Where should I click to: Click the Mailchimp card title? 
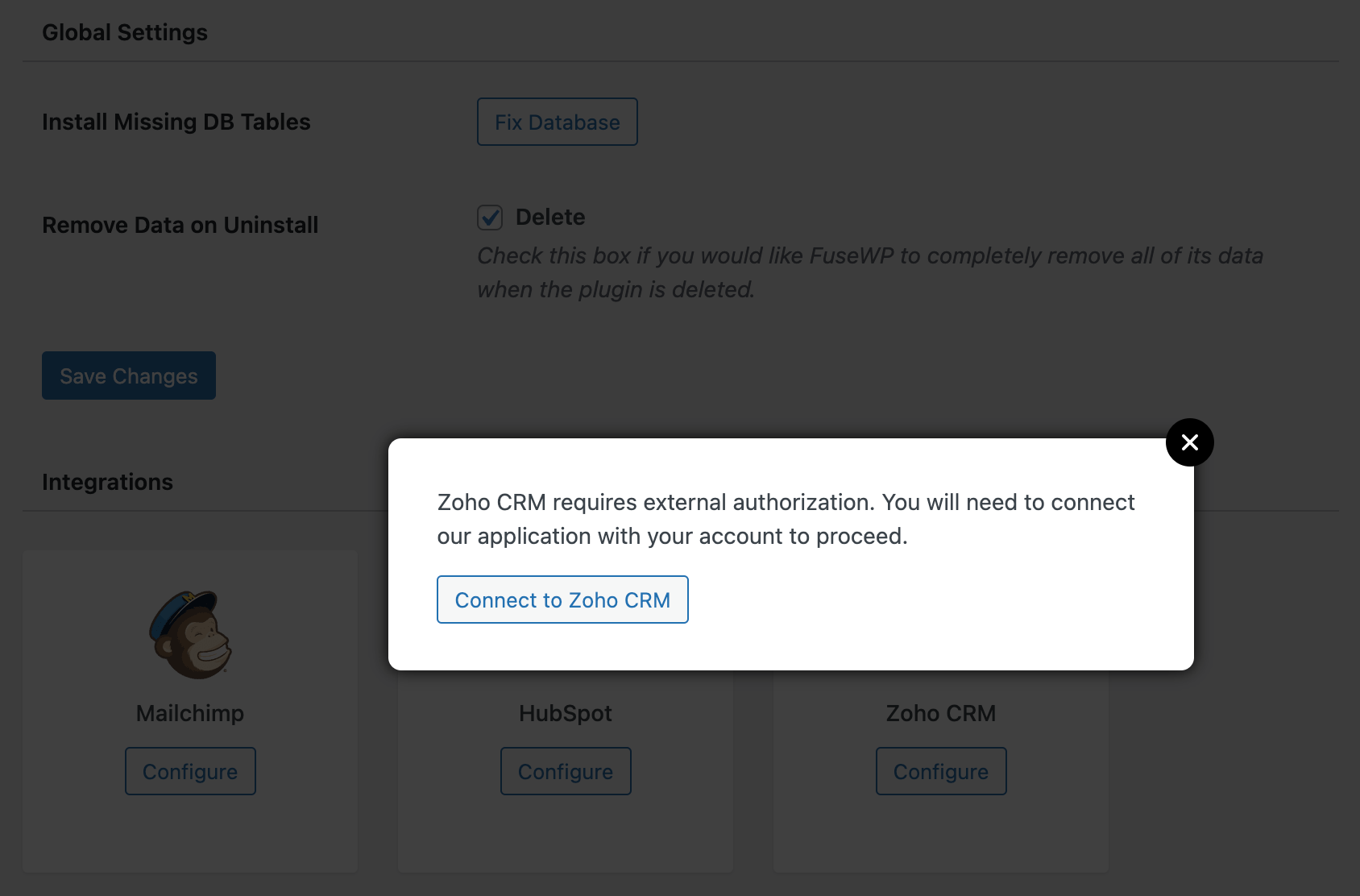(190, 713)
